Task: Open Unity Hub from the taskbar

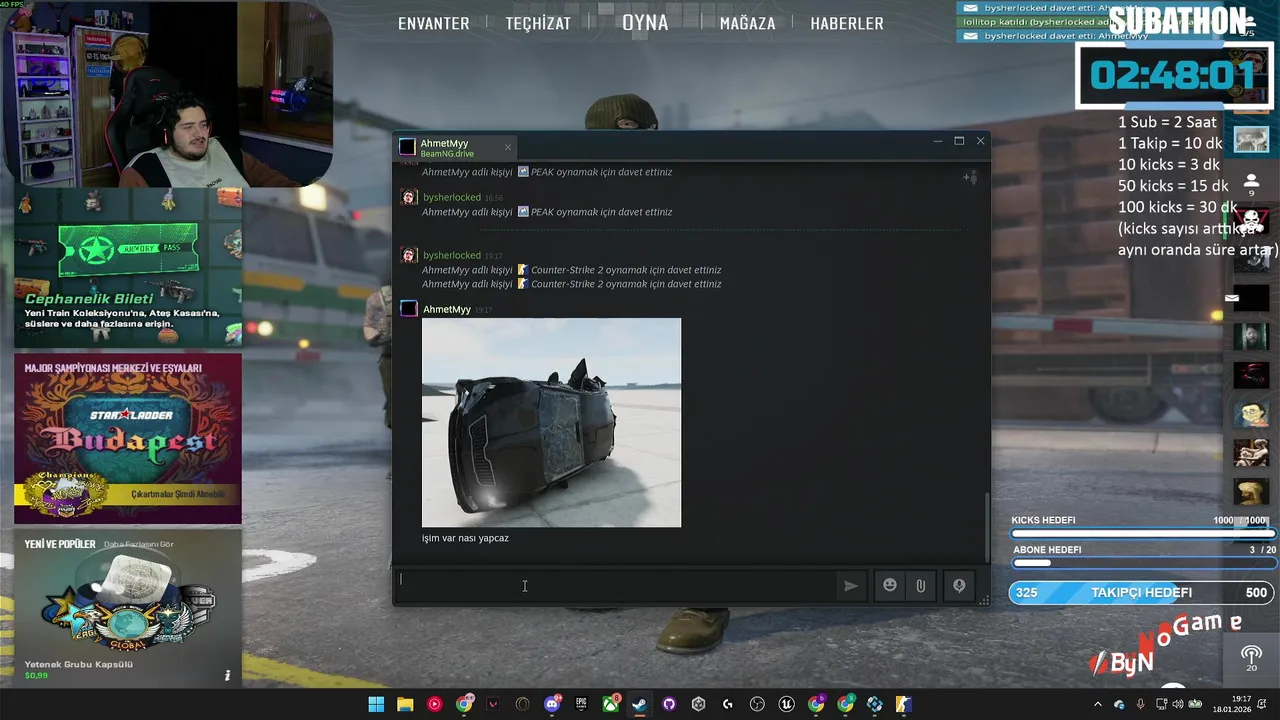Action: pyautogui.click(x=698, y=704)
